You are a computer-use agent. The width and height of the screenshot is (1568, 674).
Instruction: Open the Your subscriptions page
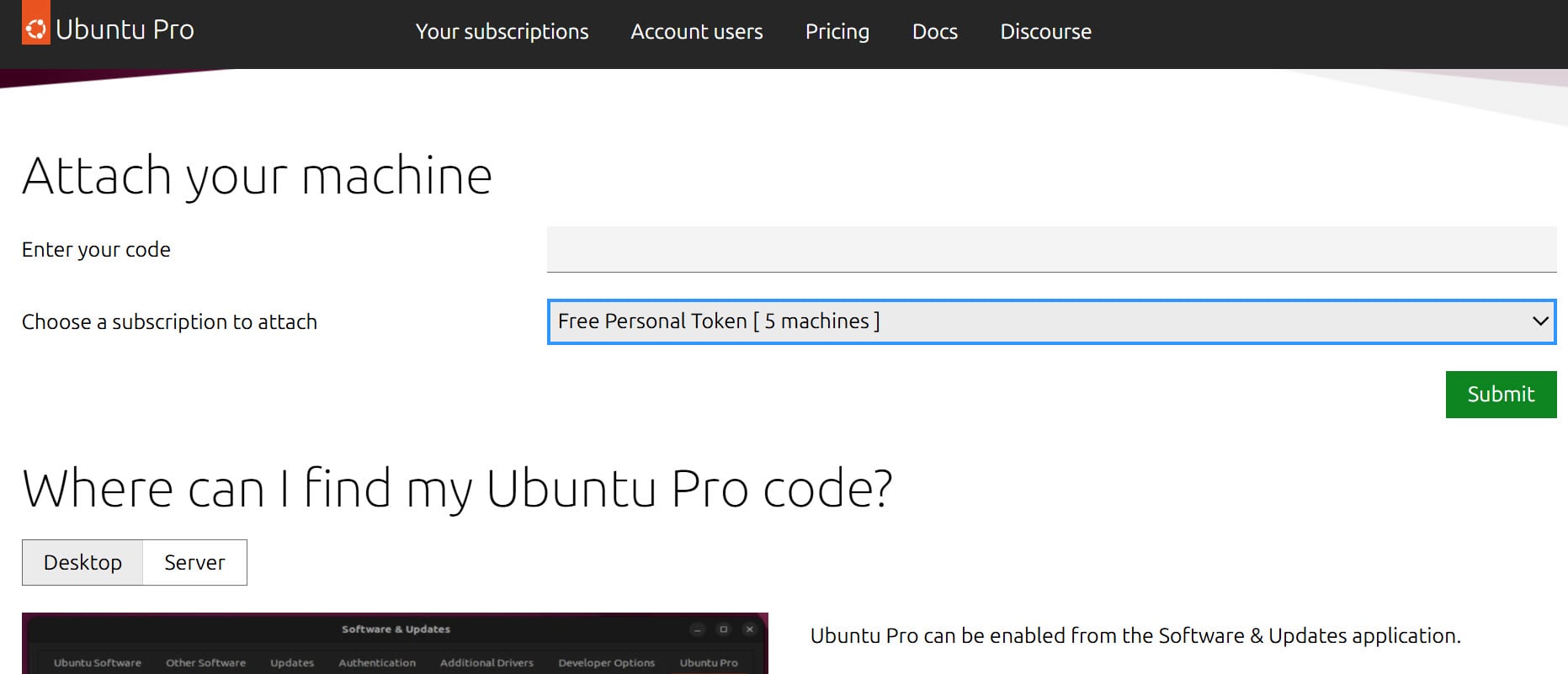click(502, 32)
